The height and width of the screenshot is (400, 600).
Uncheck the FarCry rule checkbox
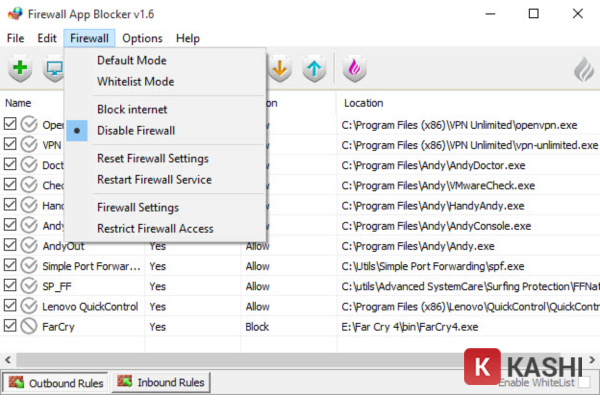click(x=11, y=326)
